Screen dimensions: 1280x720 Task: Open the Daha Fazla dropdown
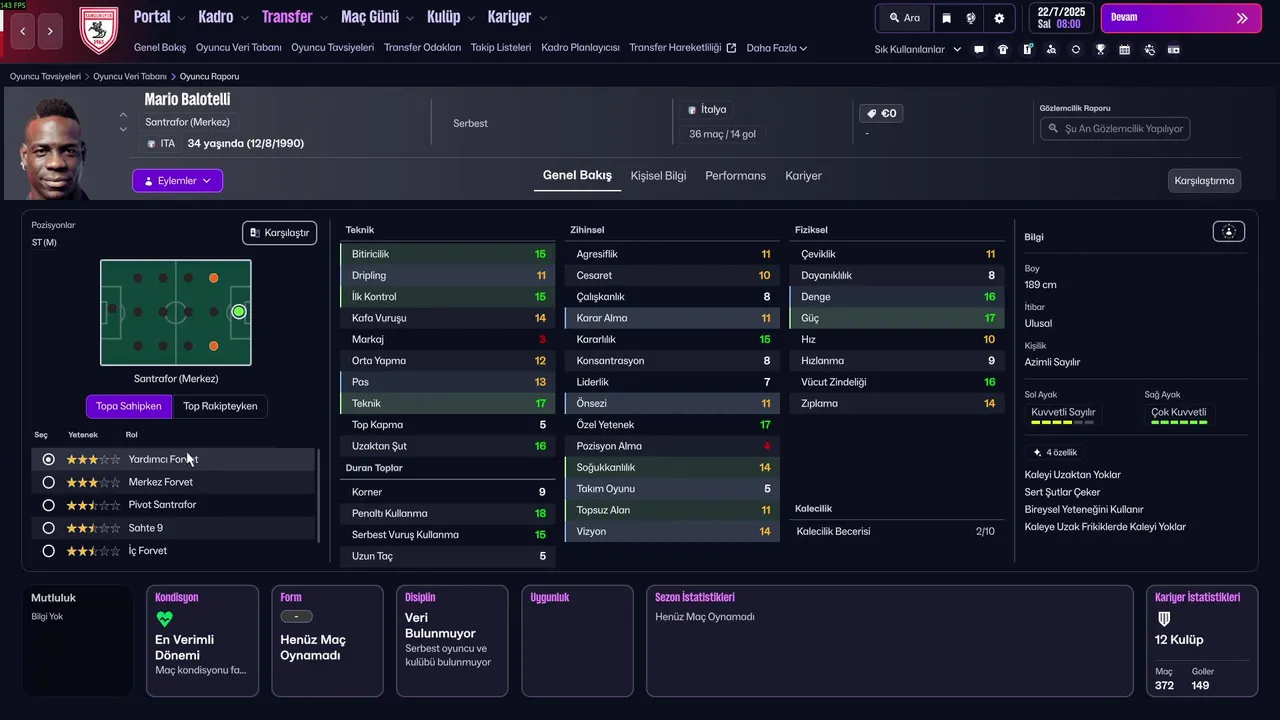coord(776,48)
